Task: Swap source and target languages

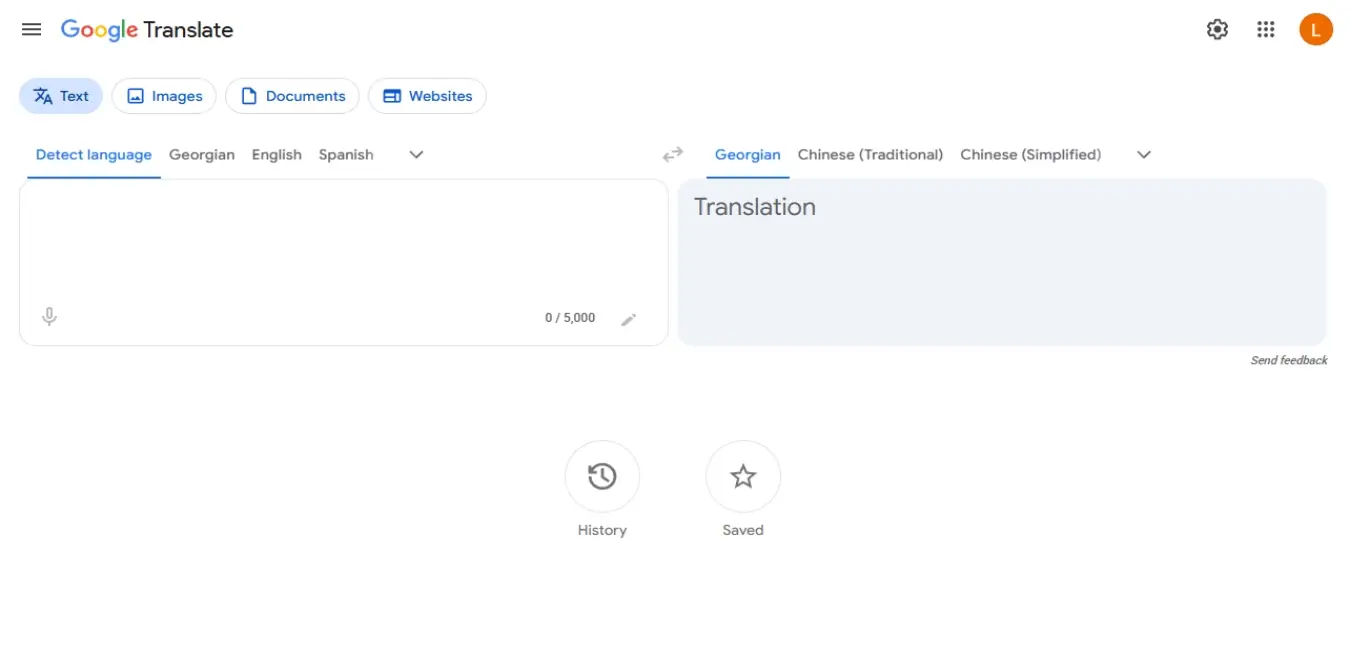Action: point(673,154)
